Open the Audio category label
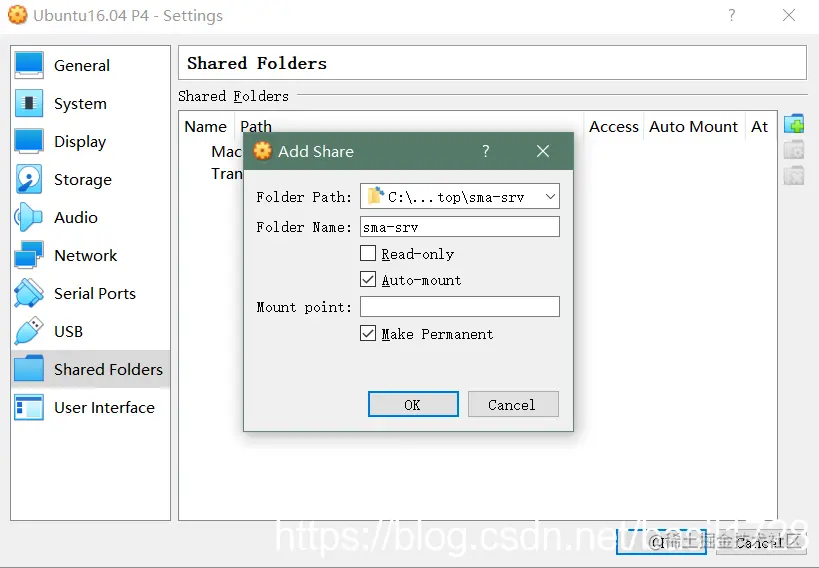This screenshot has height=568, width=819. (76, 217)
